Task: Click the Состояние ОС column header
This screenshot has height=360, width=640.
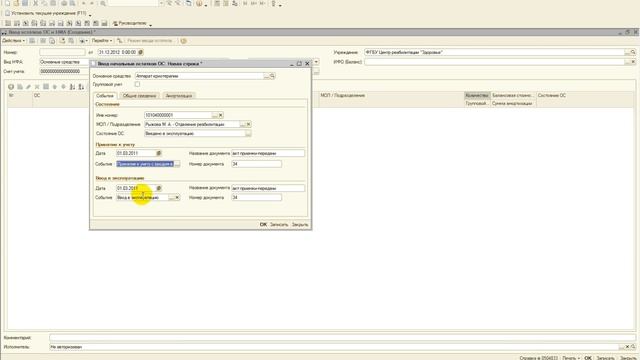Action: pos(585,95)
